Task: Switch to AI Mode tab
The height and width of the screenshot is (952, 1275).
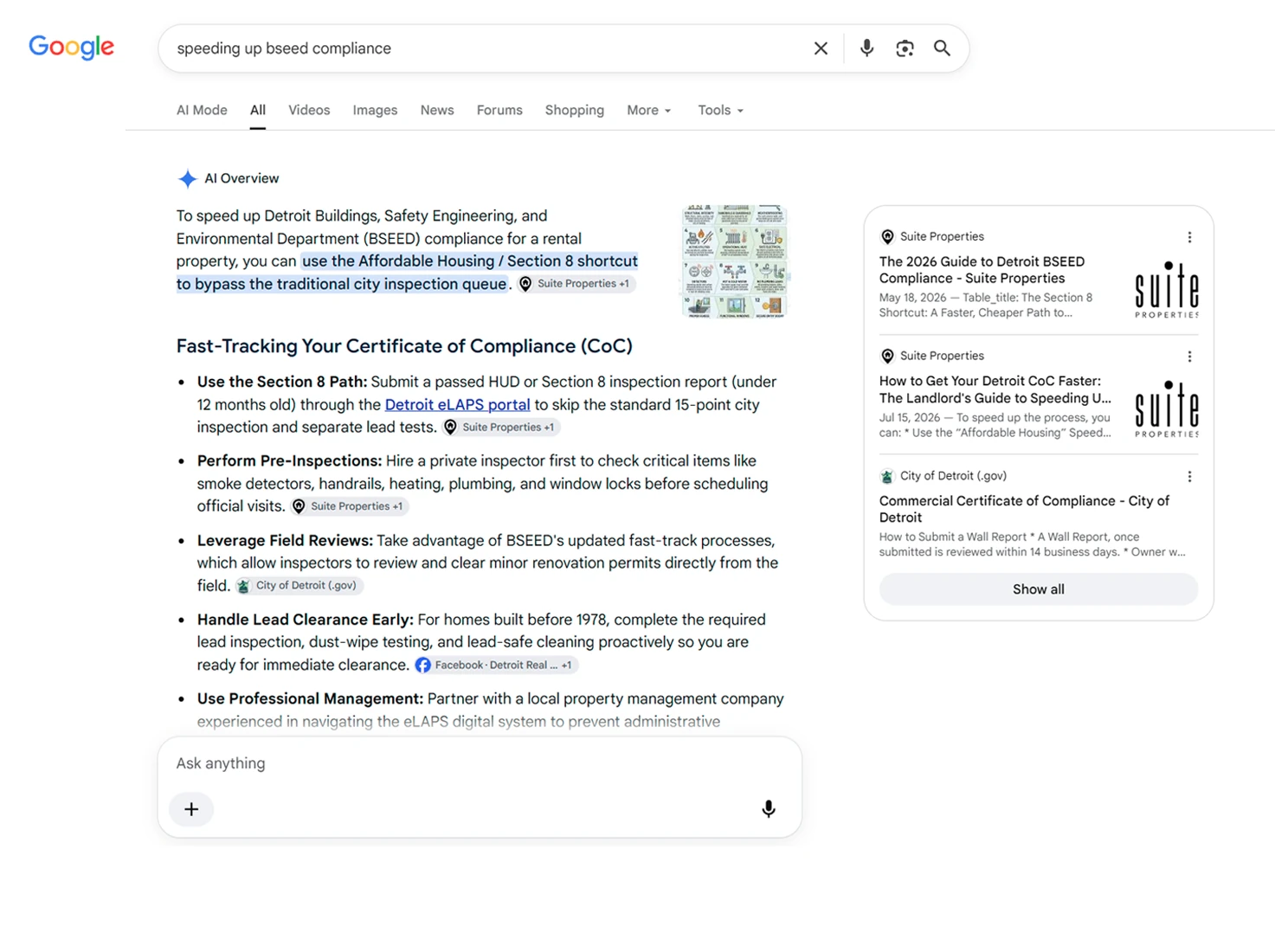Action: (202, 110)
